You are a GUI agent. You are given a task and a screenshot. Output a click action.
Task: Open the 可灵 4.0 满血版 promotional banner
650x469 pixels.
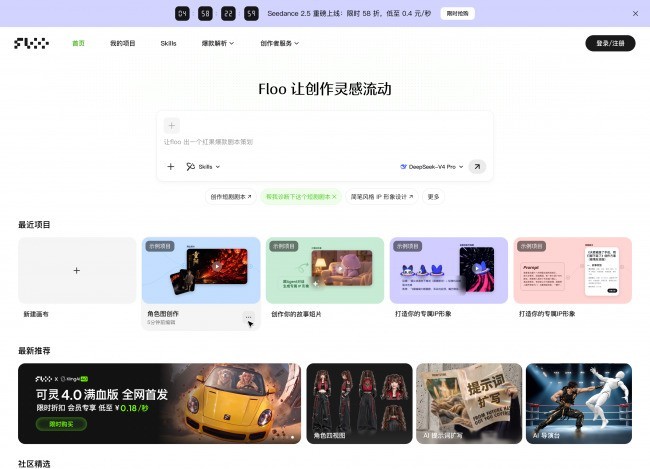point(159,403)
